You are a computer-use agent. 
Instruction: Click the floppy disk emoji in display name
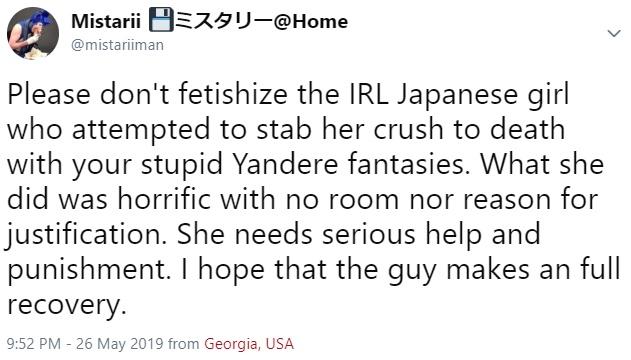tap(161, 21)
